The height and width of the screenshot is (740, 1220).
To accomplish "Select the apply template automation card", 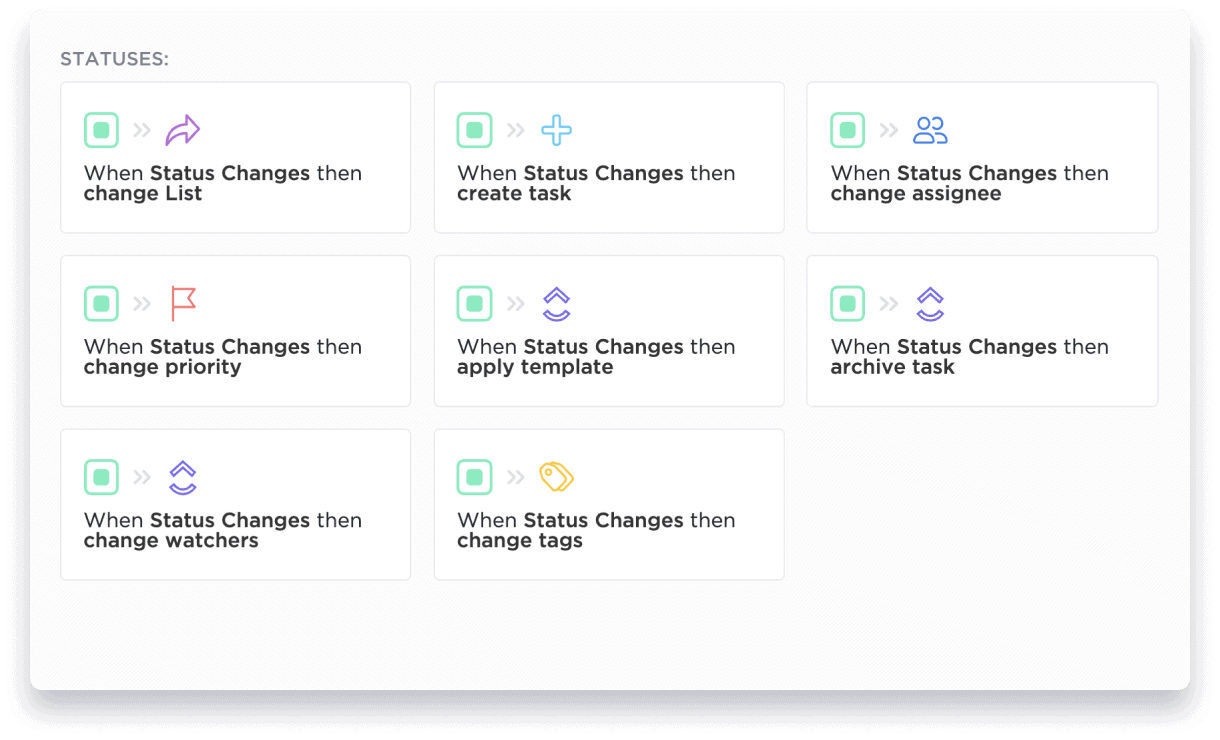I will [609, 330].
